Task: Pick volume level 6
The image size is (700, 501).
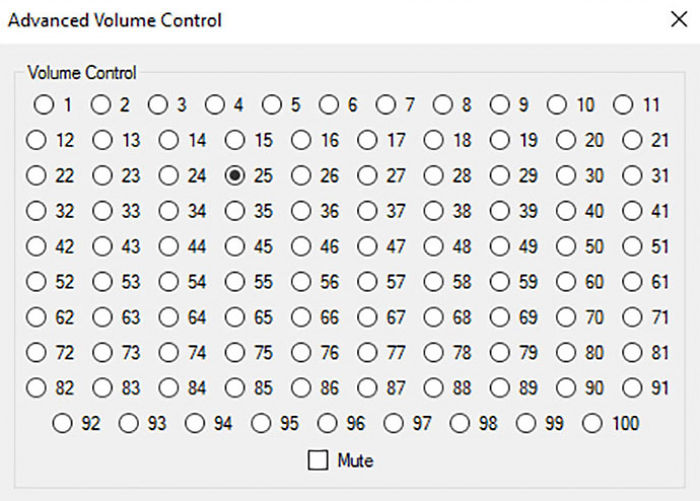Action: point(329,105)
